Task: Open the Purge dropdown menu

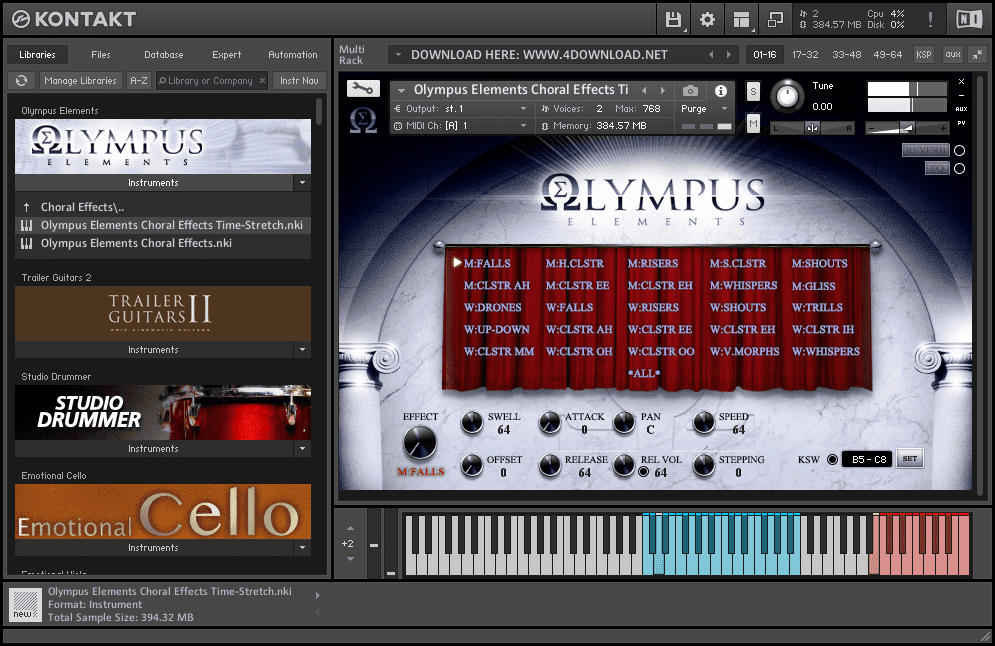Action: 704,109
